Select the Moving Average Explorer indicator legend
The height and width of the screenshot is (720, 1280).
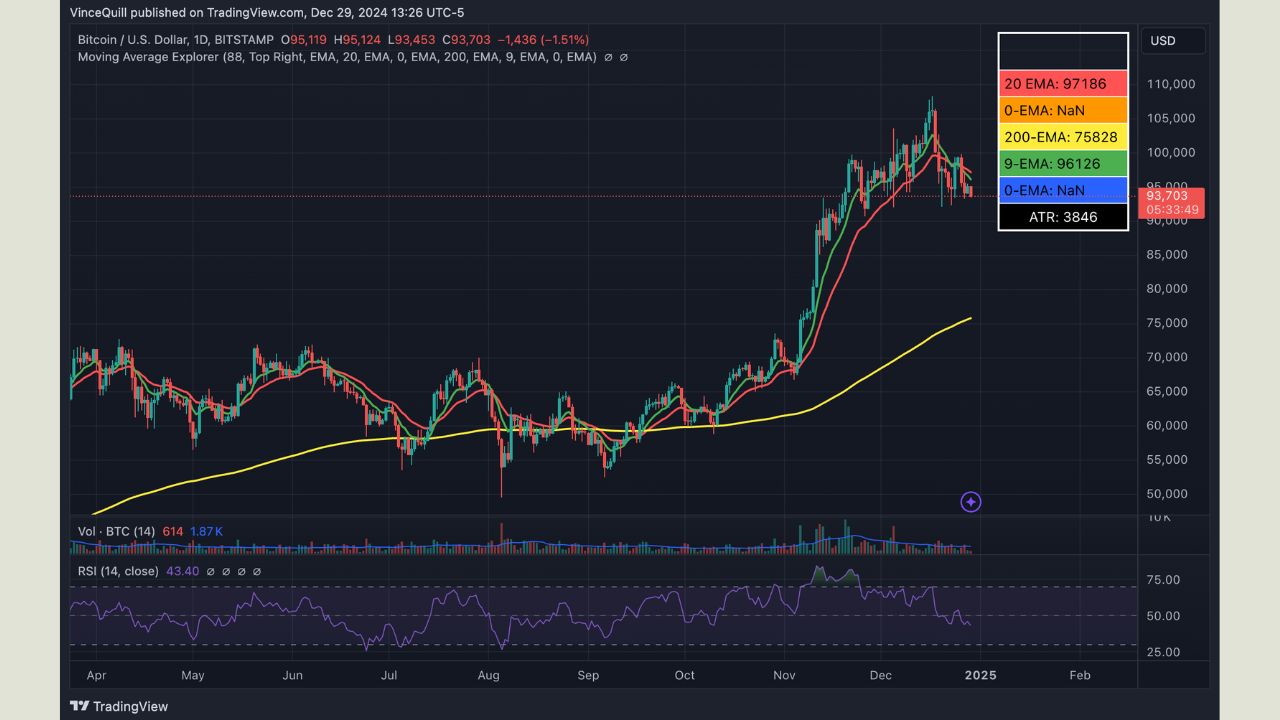click(x=337, y=57)
